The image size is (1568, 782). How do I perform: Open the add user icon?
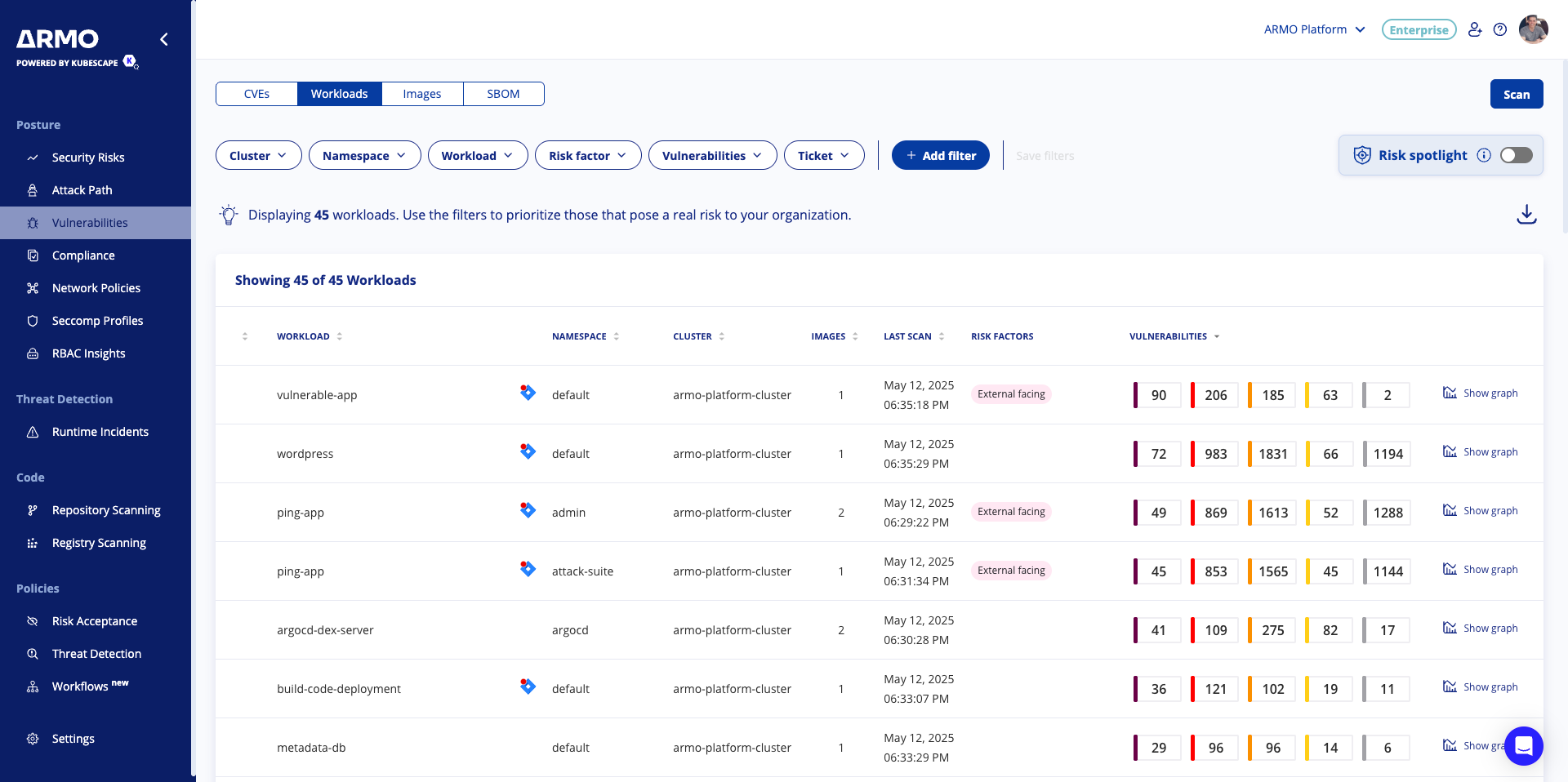pyautogui.click(x=1475, y=29)
